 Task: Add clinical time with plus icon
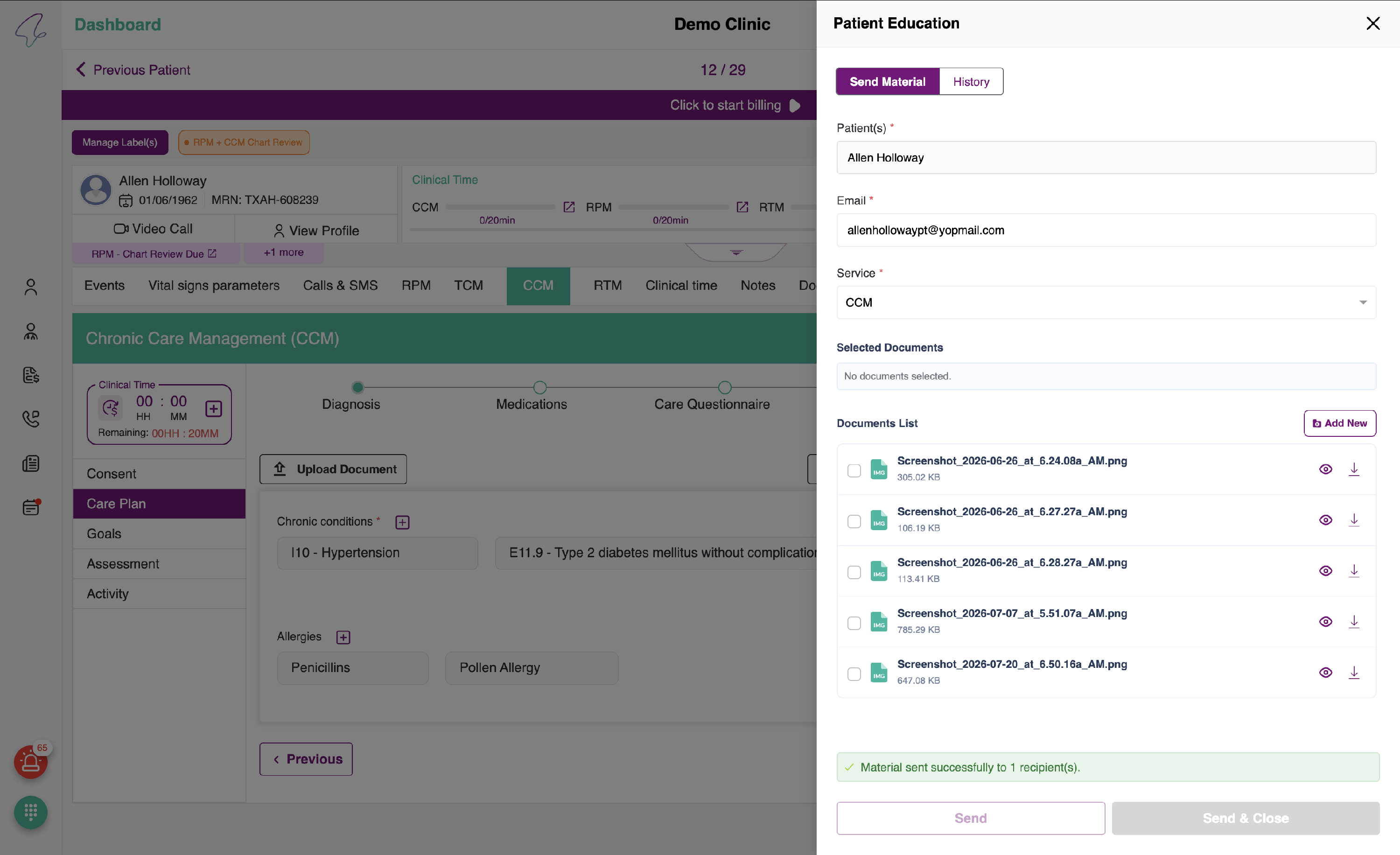pos(214,408)
